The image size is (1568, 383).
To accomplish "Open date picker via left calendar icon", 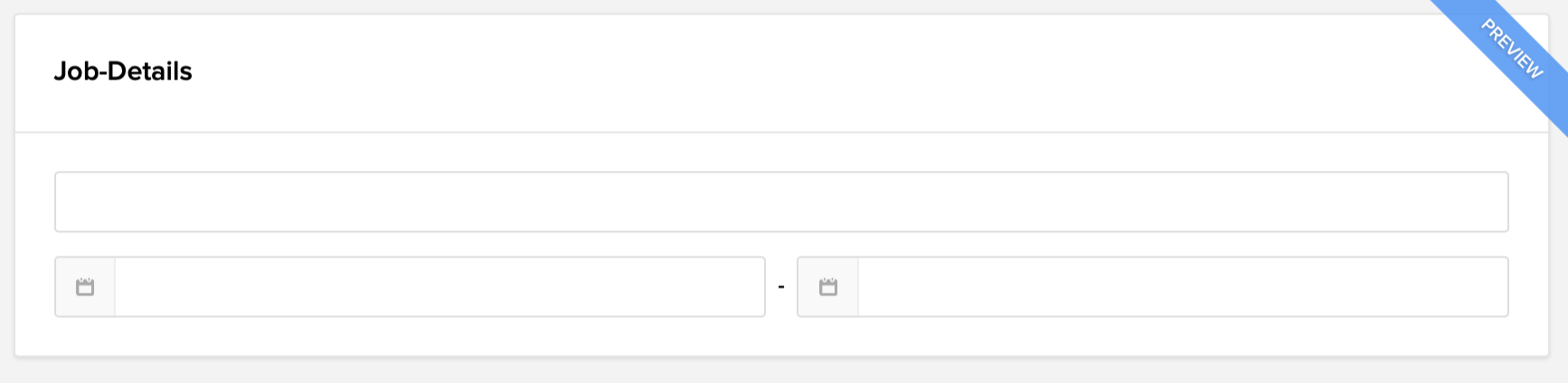I will (85, 287).
